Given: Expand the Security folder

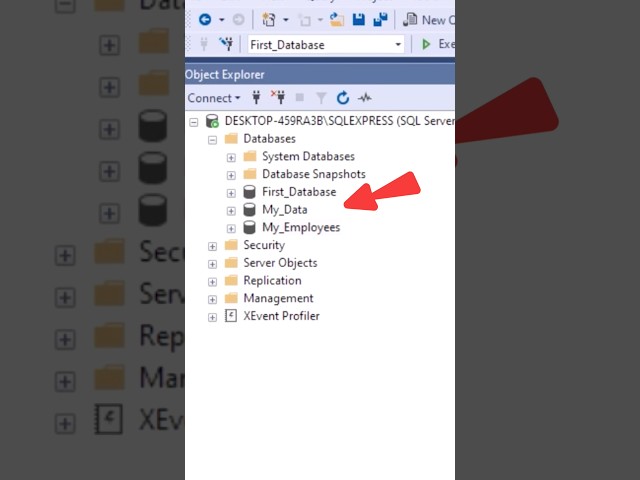Looking at the screenshot, I should click(x=212, y=246).
